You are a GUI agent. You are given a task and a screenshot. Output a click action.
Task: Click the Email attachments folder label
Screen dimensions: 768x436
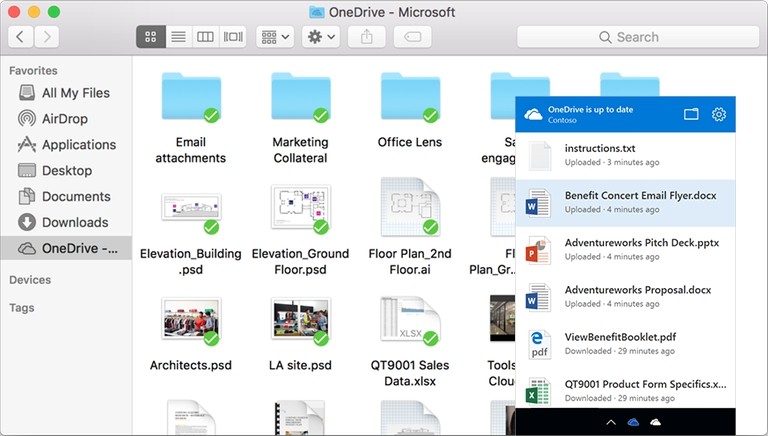click(x=191, y=150)
